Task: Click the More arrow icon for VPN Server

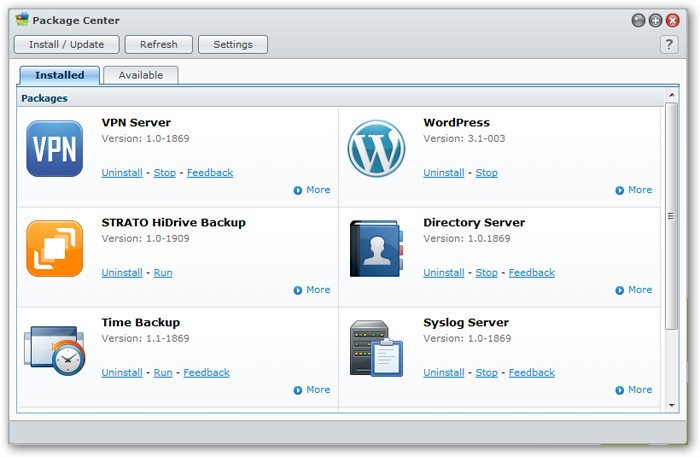Action: [298, 191]
